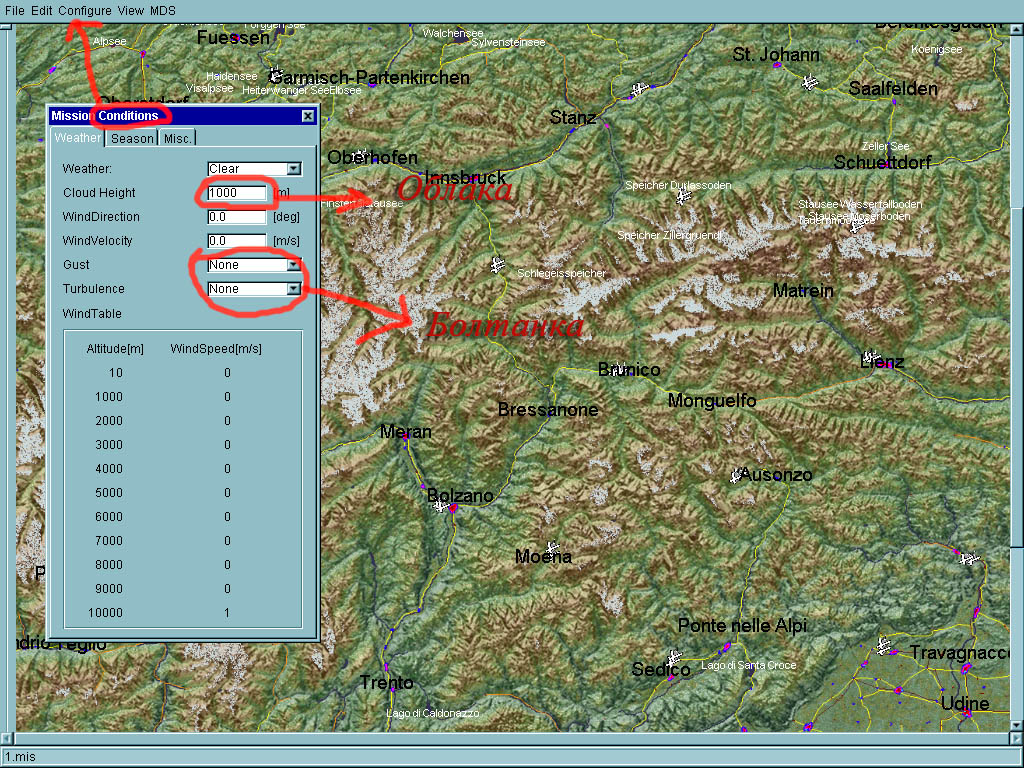Open the View menu

click(131, 10)
